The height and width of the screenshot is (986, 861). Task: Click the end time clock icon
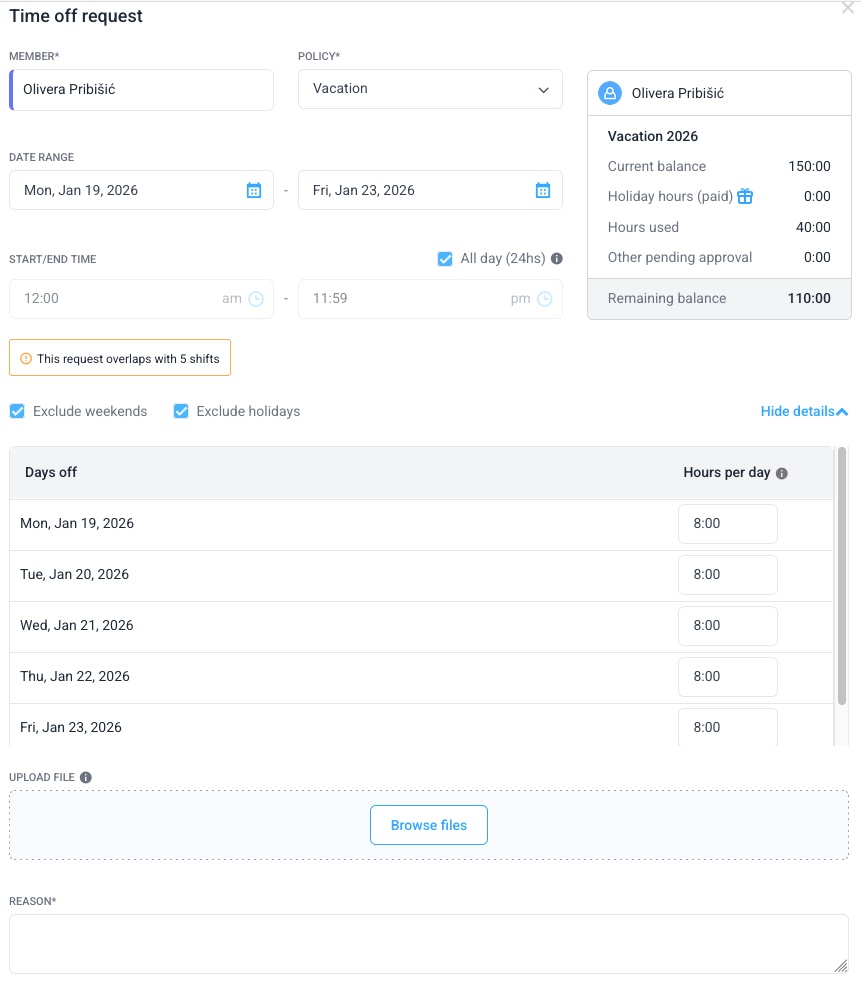(545, 299)
